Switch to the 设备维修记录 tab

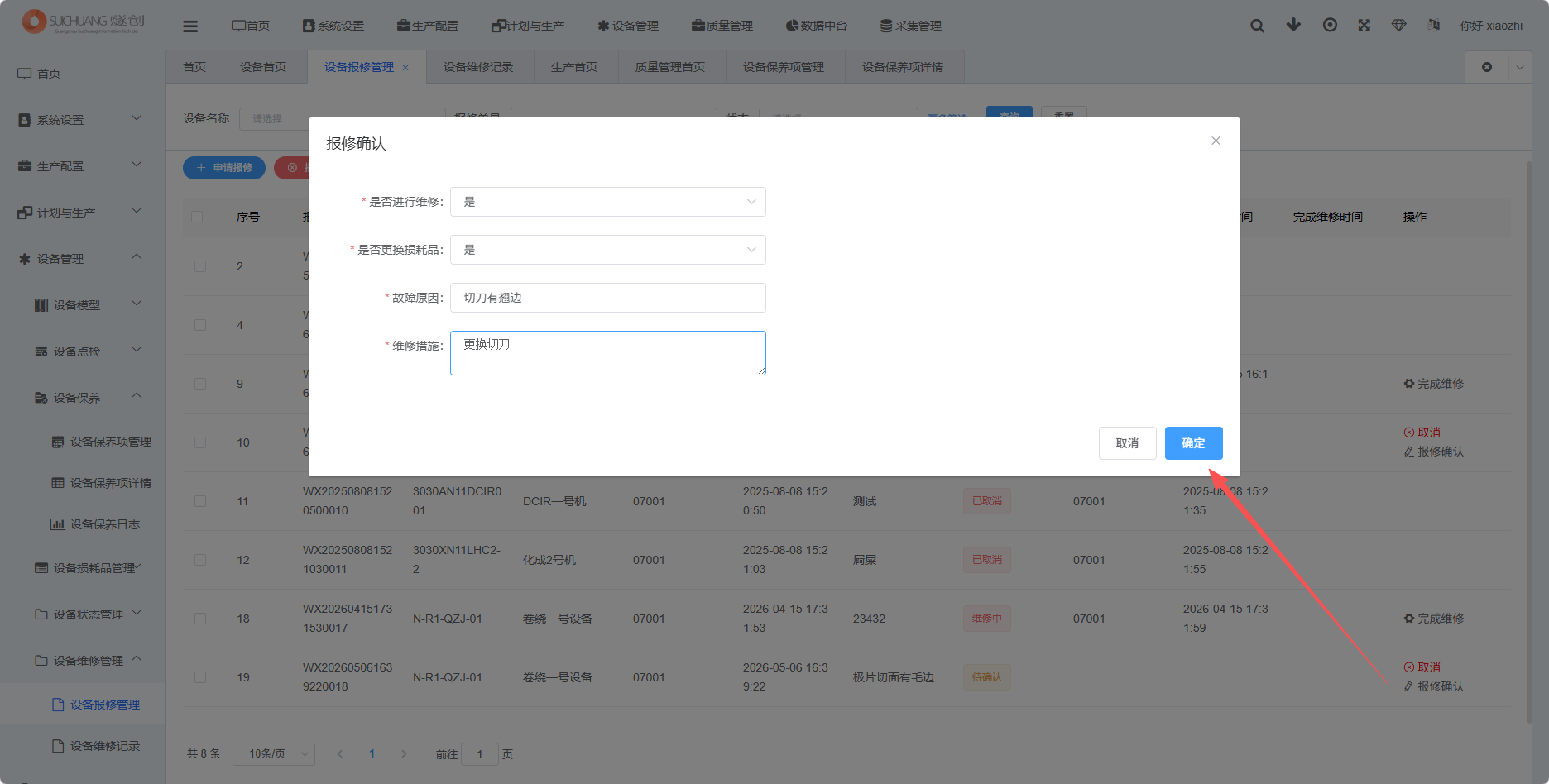pos(478,67)
